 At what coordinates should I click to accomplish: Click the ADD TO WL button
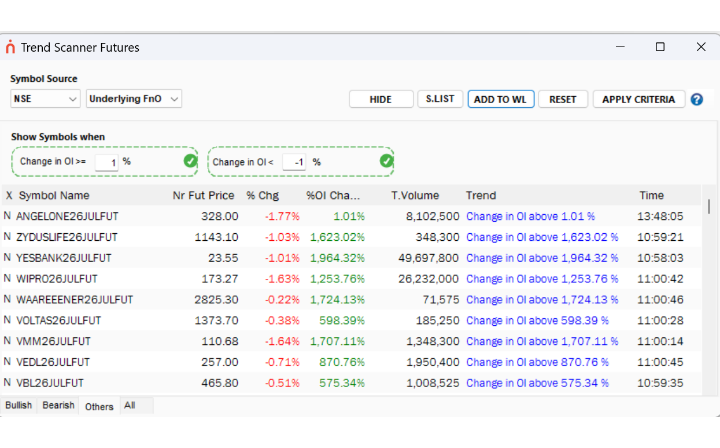[501, 99]
